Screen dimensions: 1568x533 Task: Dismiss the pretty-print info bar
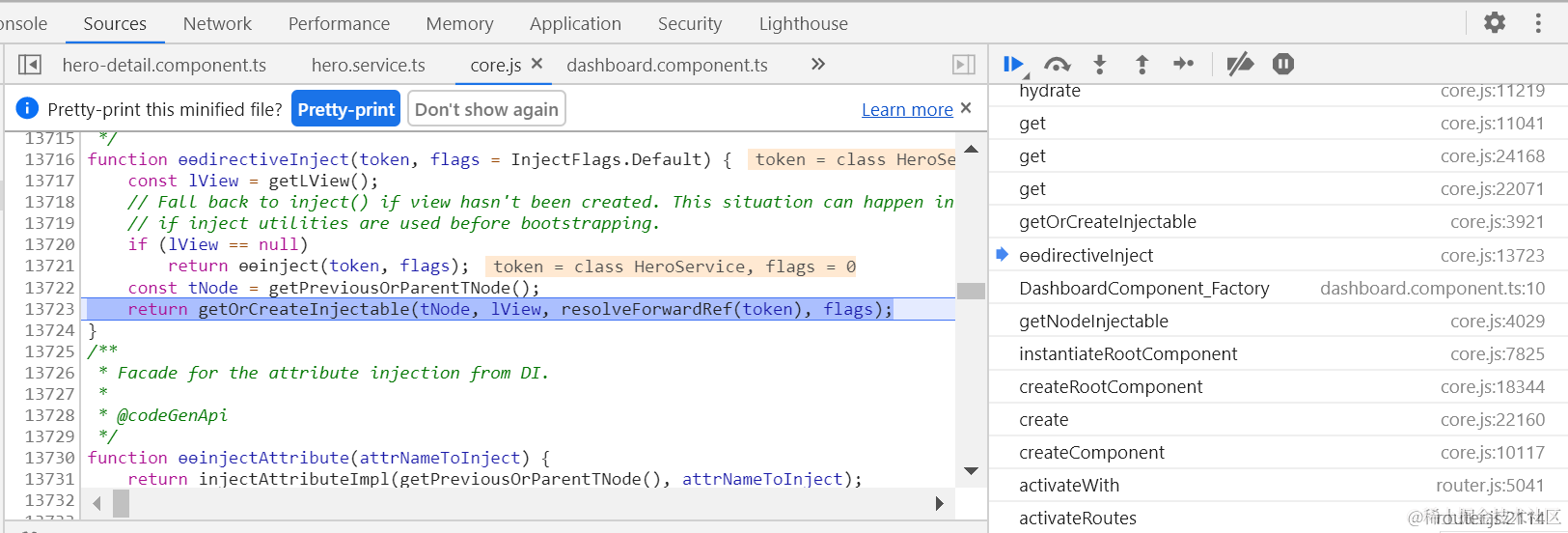point(966,108)
